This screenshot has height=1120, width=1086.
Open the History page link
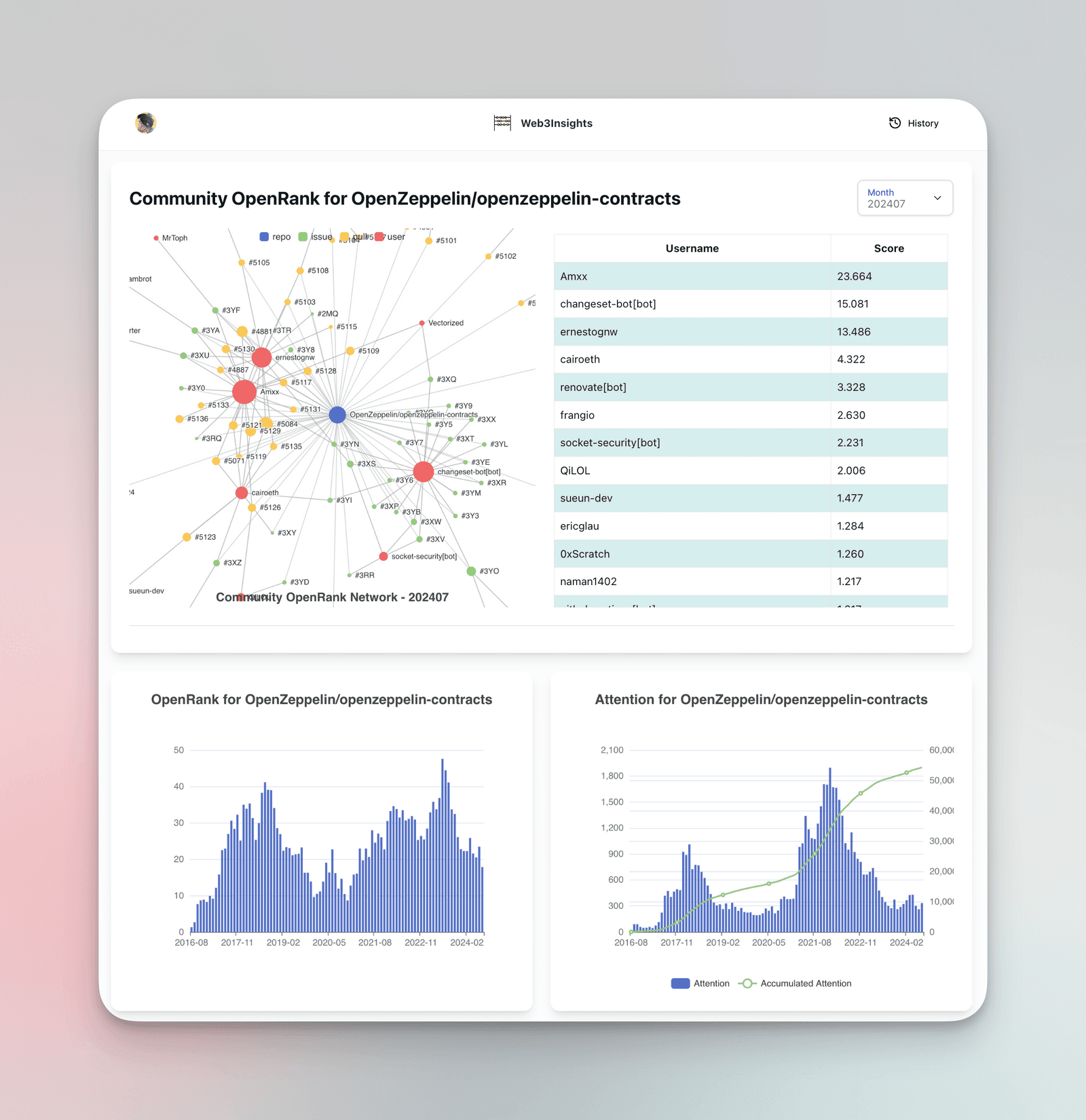click(x=914, y=123)
